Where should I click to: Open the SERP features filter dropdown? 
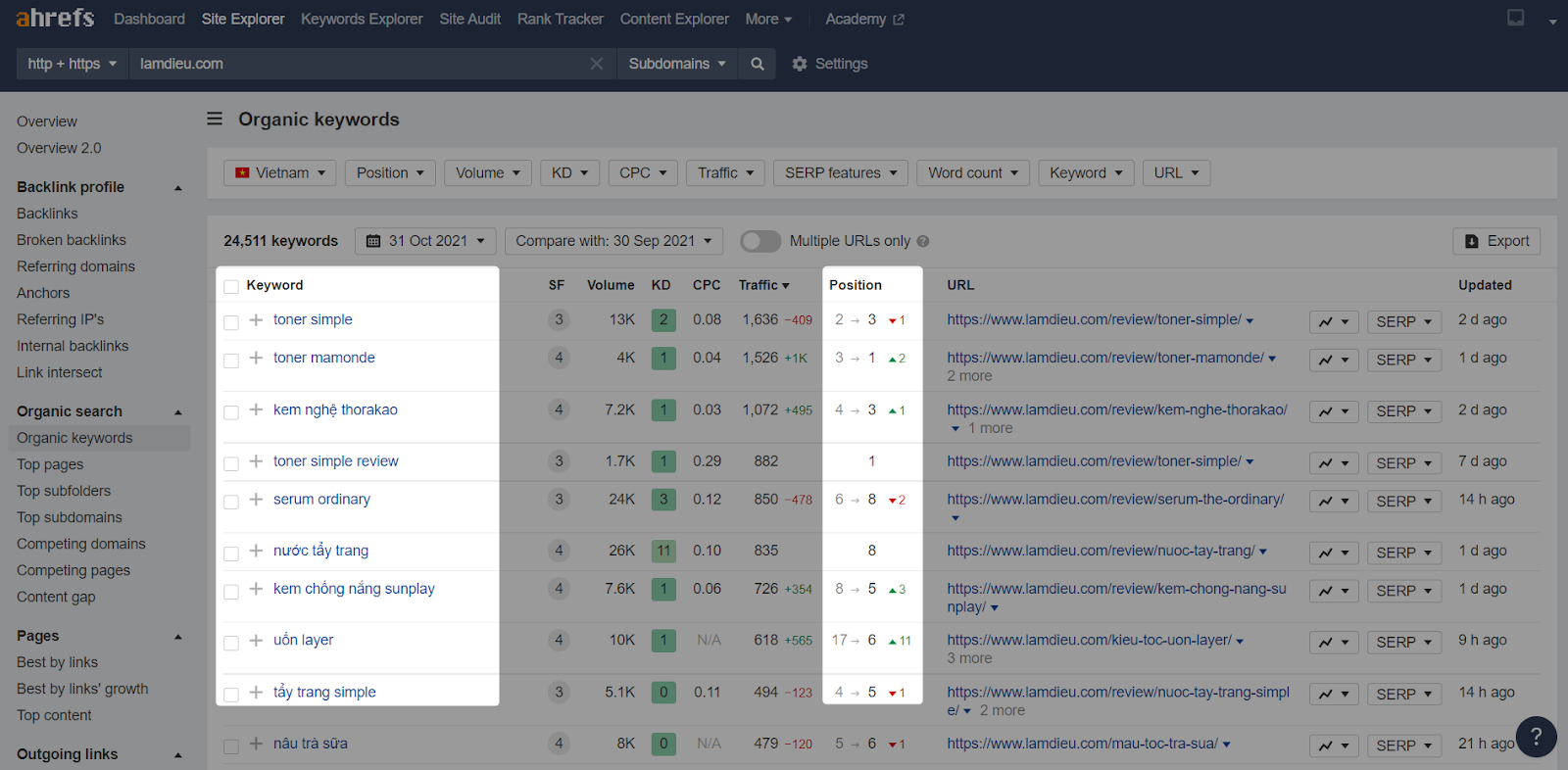[841, 173]
